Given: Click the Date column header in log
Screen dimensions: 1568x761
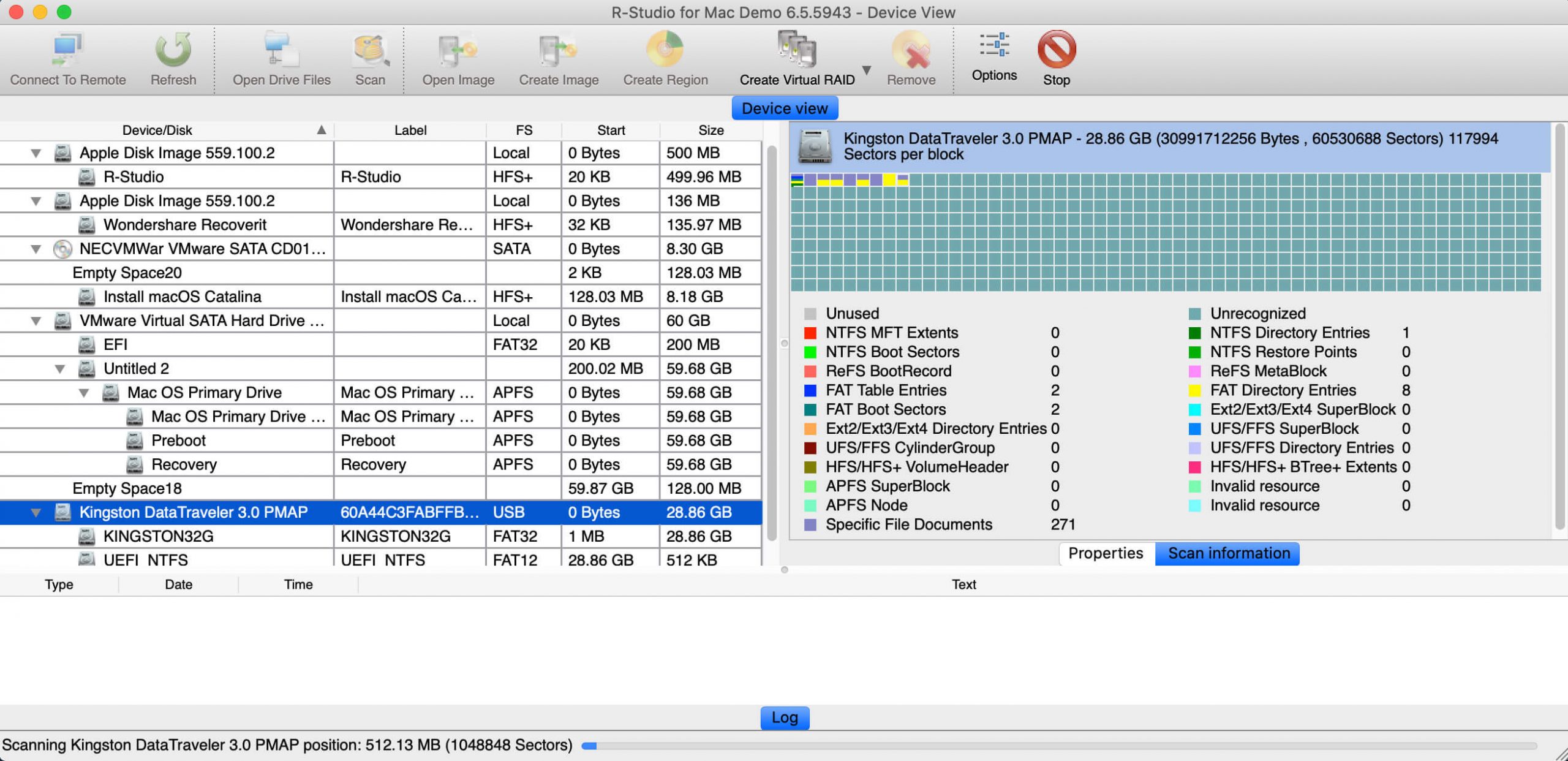Looking at the screenshot, I should coord(178,585).
